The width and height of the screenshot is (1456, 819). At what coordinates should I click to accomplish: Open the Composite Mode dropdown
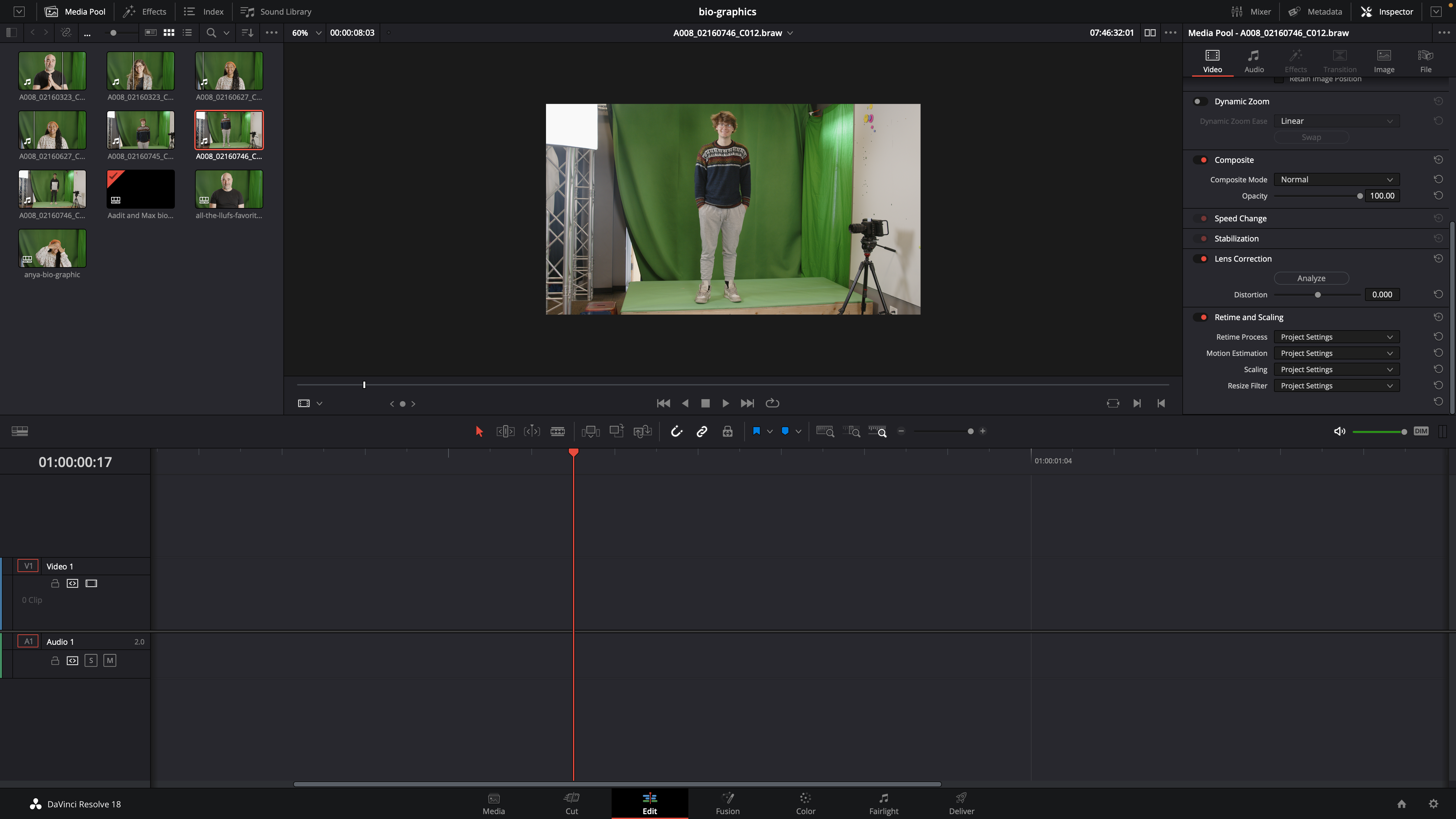coord(1336,180)
